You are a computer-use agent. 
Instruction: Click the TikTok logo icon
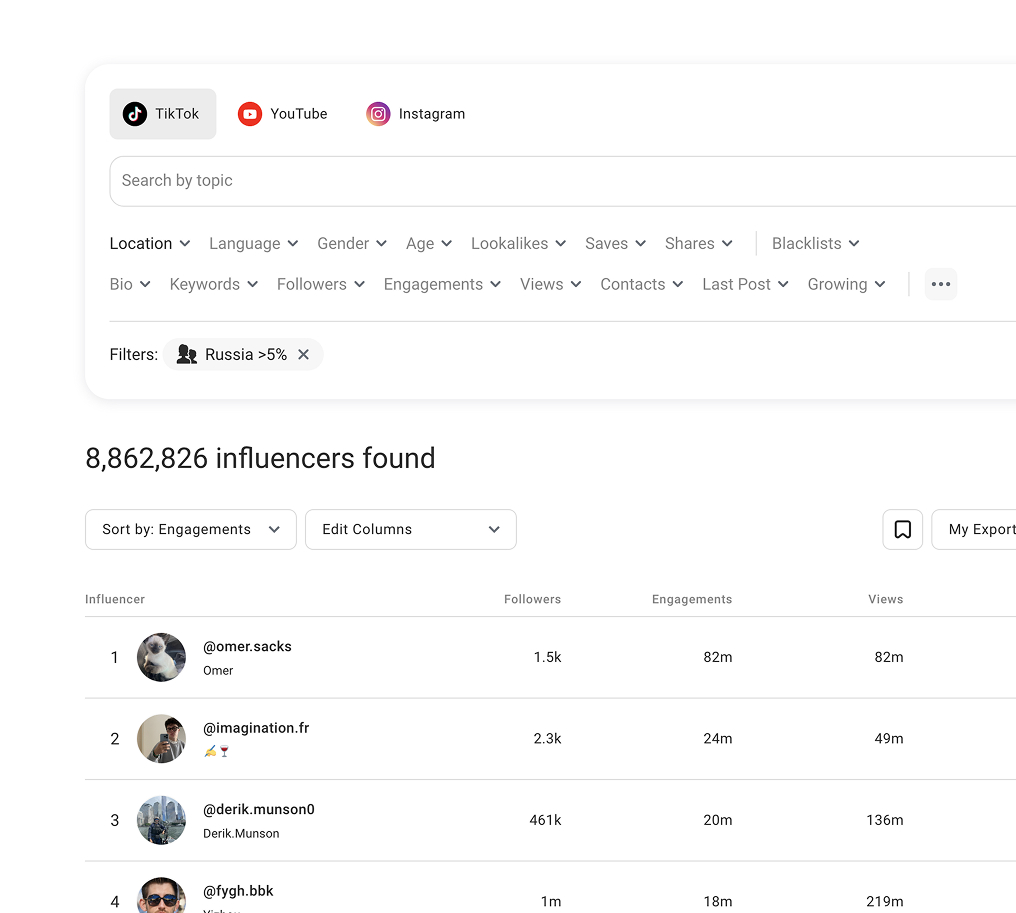click(135, 114)
